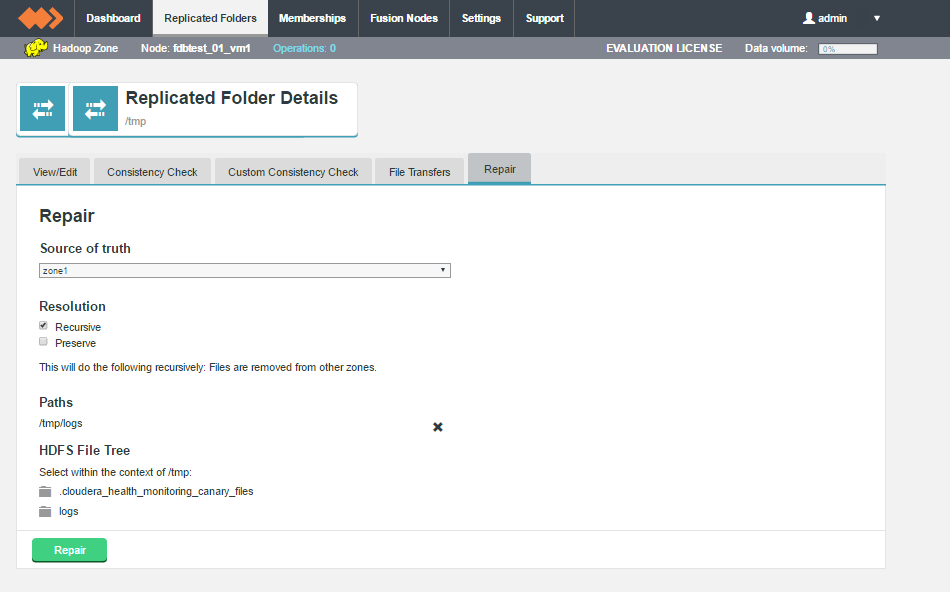Viewport: 950px width, 592px height.
Task: Click the folder icon next to logs
Action: click(45, 511)
